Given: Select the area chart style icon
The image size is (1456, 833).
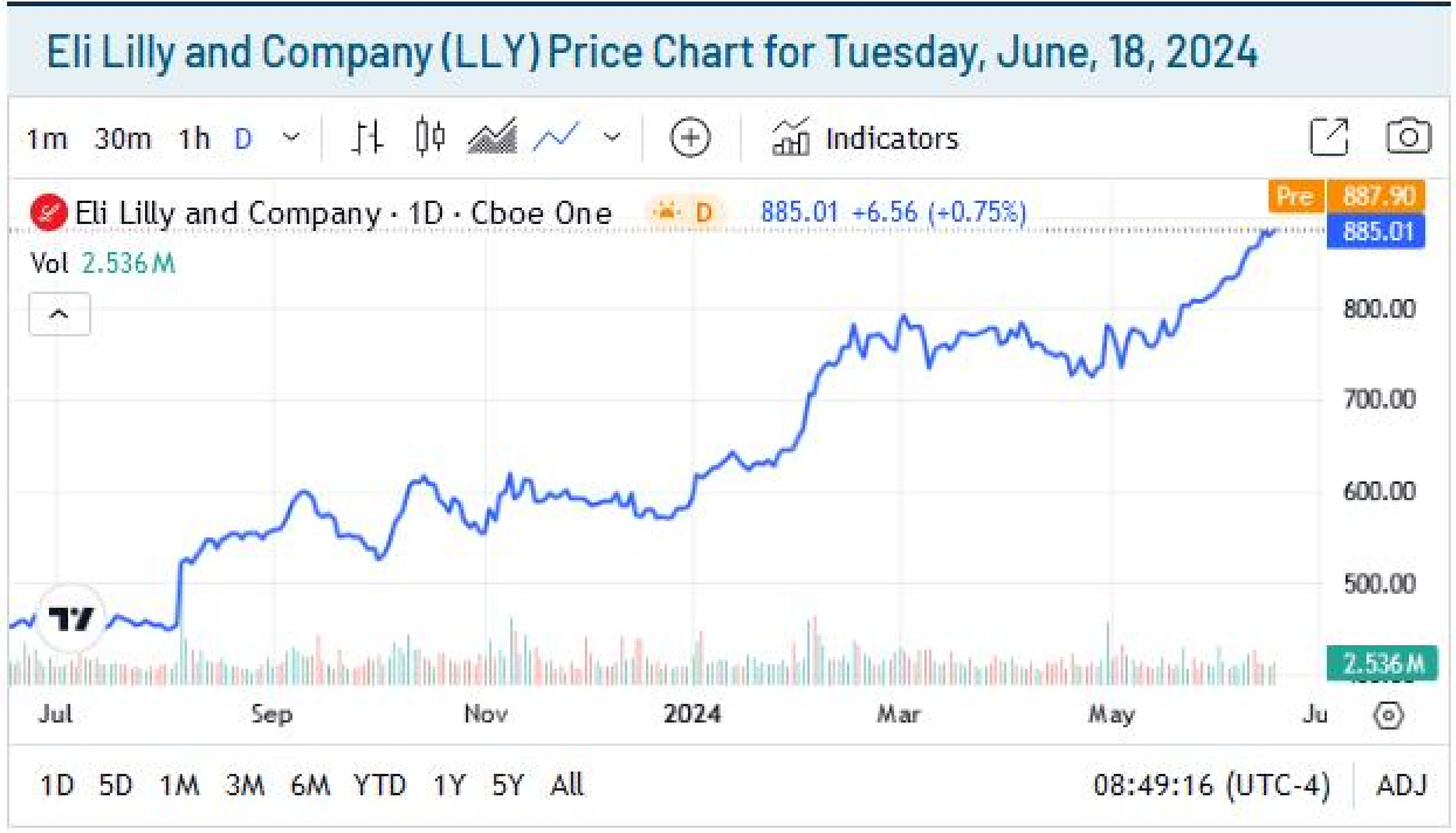Looking at the screenshot, I should (x=492, y=137).
